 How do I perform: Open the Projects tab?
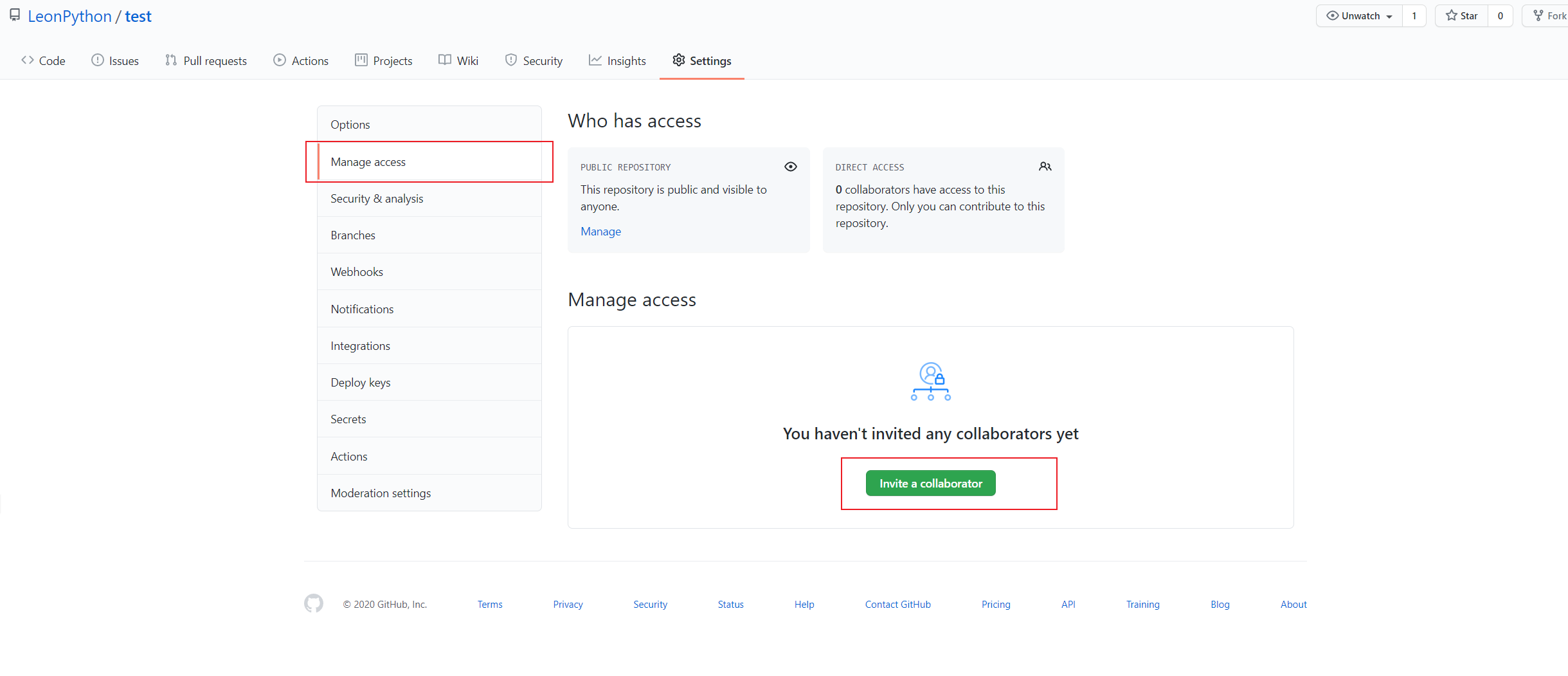coord(384,60)
